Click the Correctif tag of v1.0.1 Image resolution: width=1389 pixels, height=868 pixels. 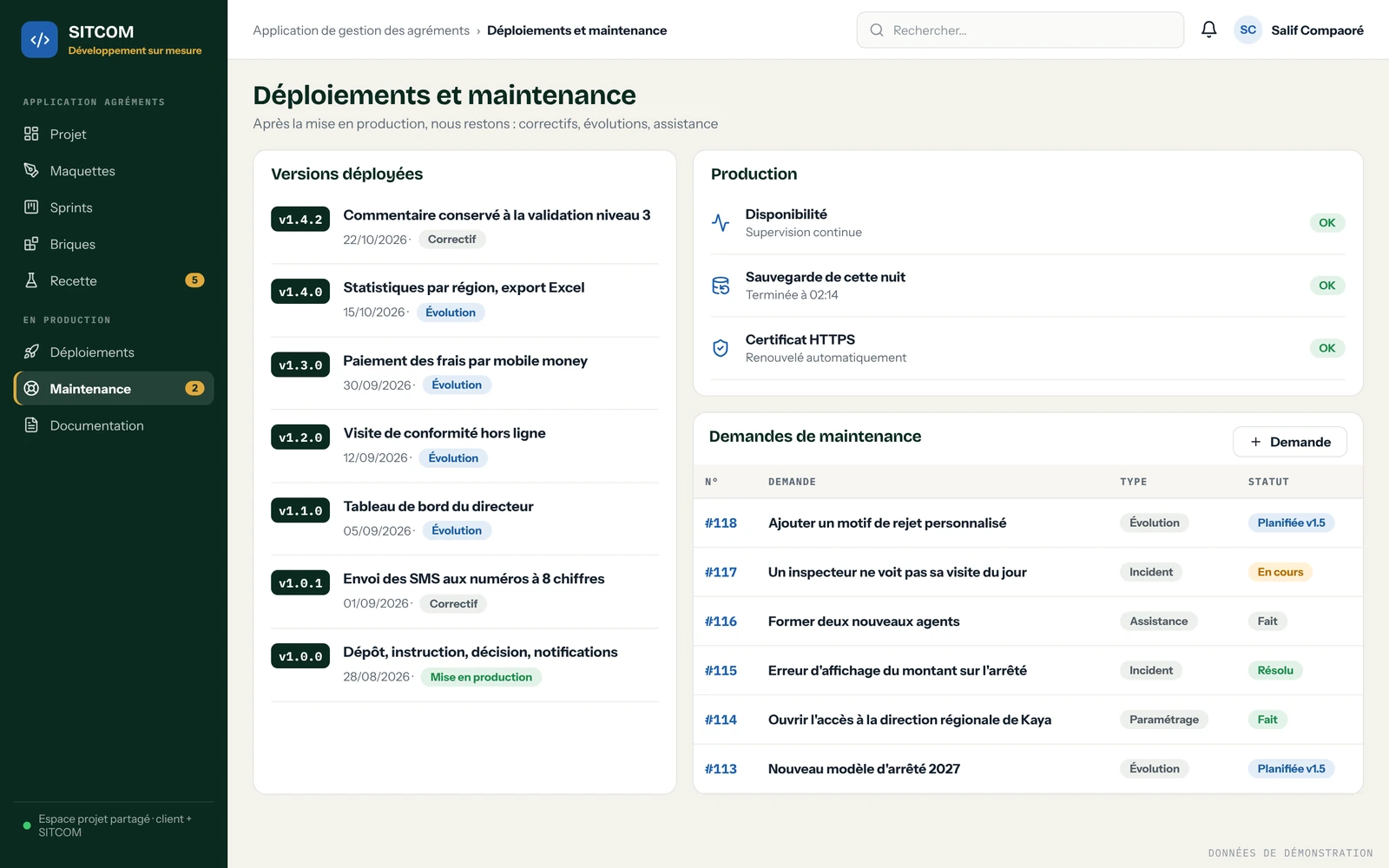point(453,603)
